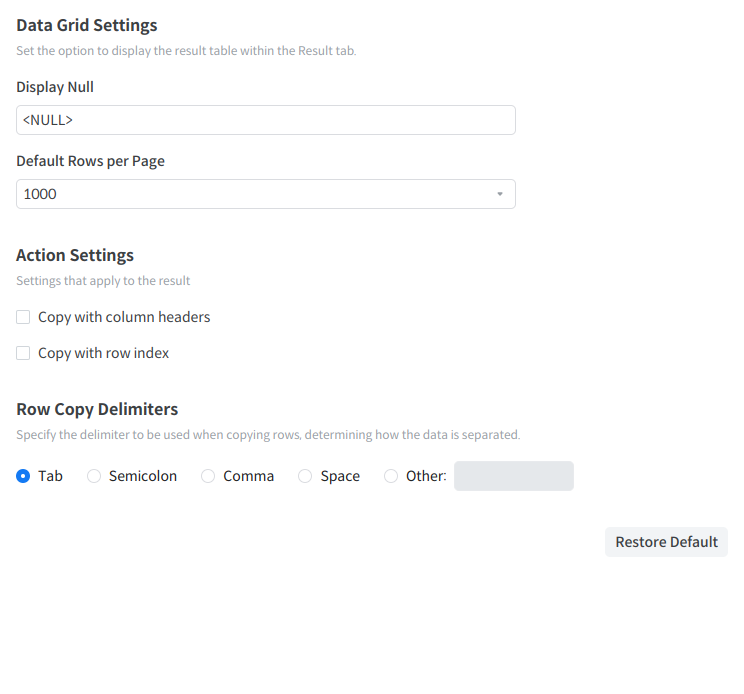Image resolution: width=744 pixels, height=694 pixels.
Task: Click the 'Semicolon' option label
Action: point(143,476)
